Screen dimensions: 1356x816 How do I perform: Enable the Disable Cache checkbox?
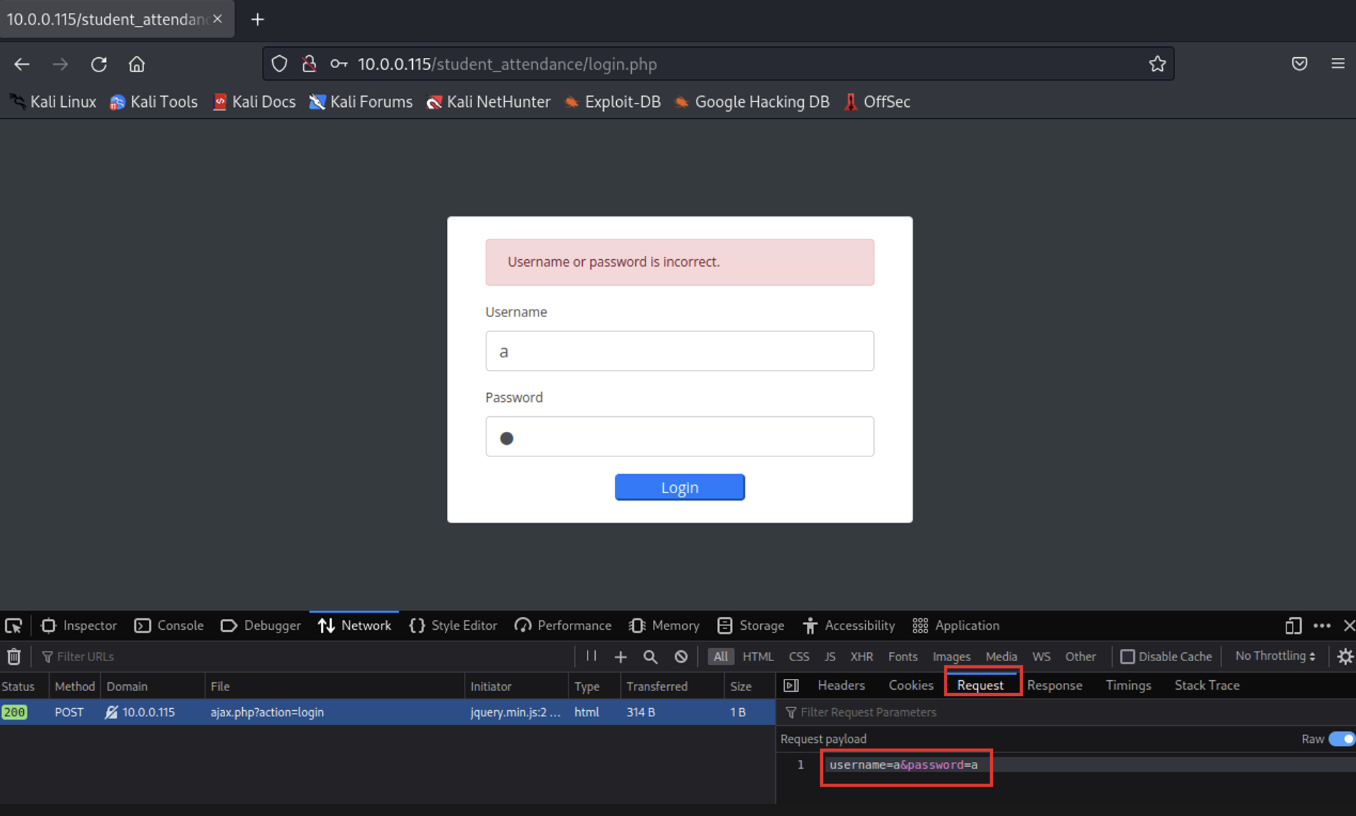pyautogui.click(x=1127, y=657)
